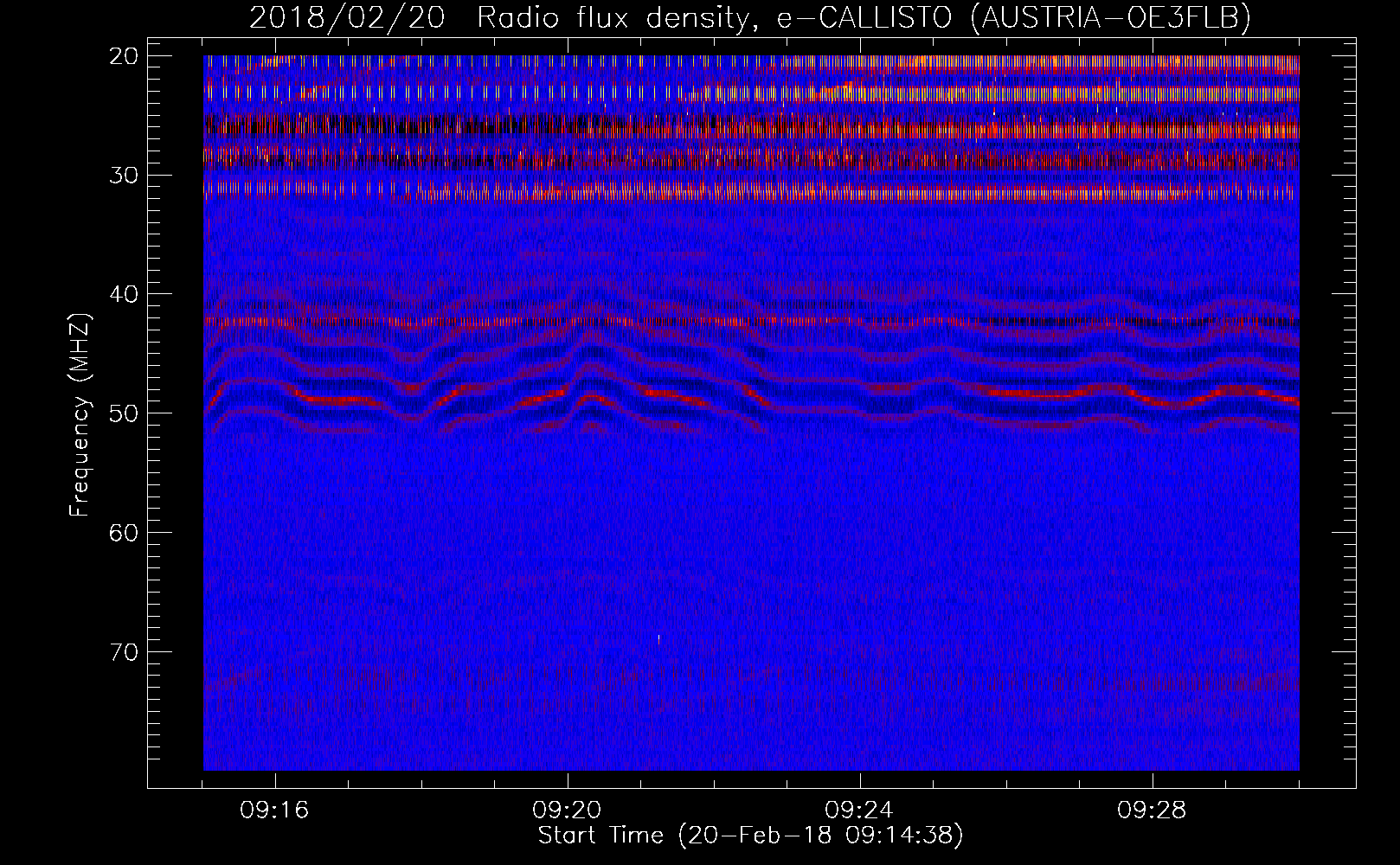1400x865 pixels.
Task: Click the time tick label '09:16'
Action: click(x=275, y=811)
